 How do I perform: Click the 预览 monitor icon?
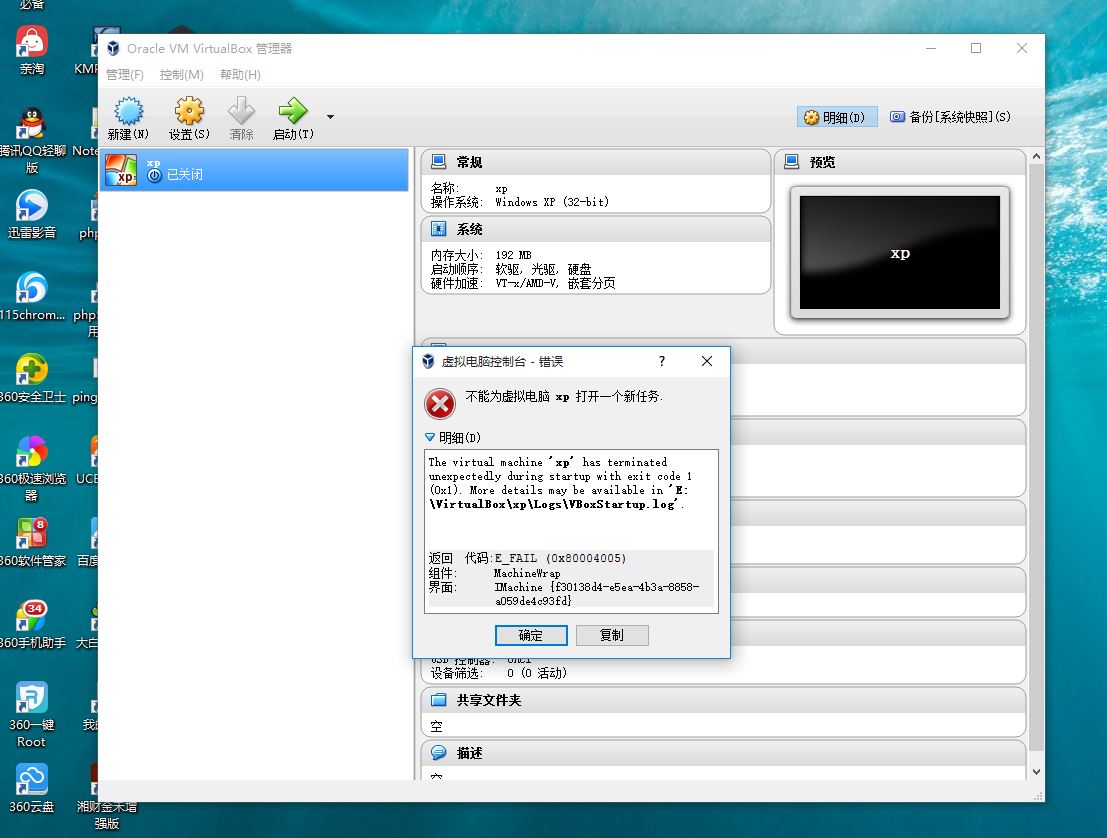791,162
